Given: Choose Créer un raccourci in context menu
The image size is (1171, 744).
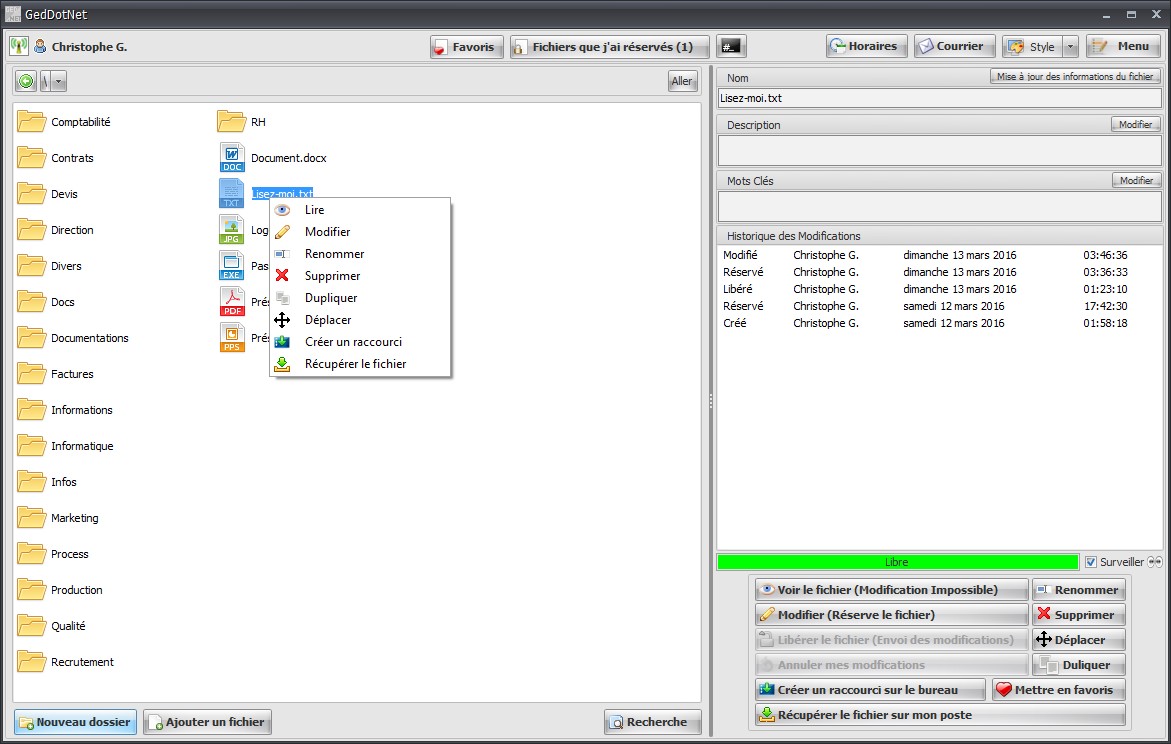Looking at the screenshot, I should pos(360,341).
